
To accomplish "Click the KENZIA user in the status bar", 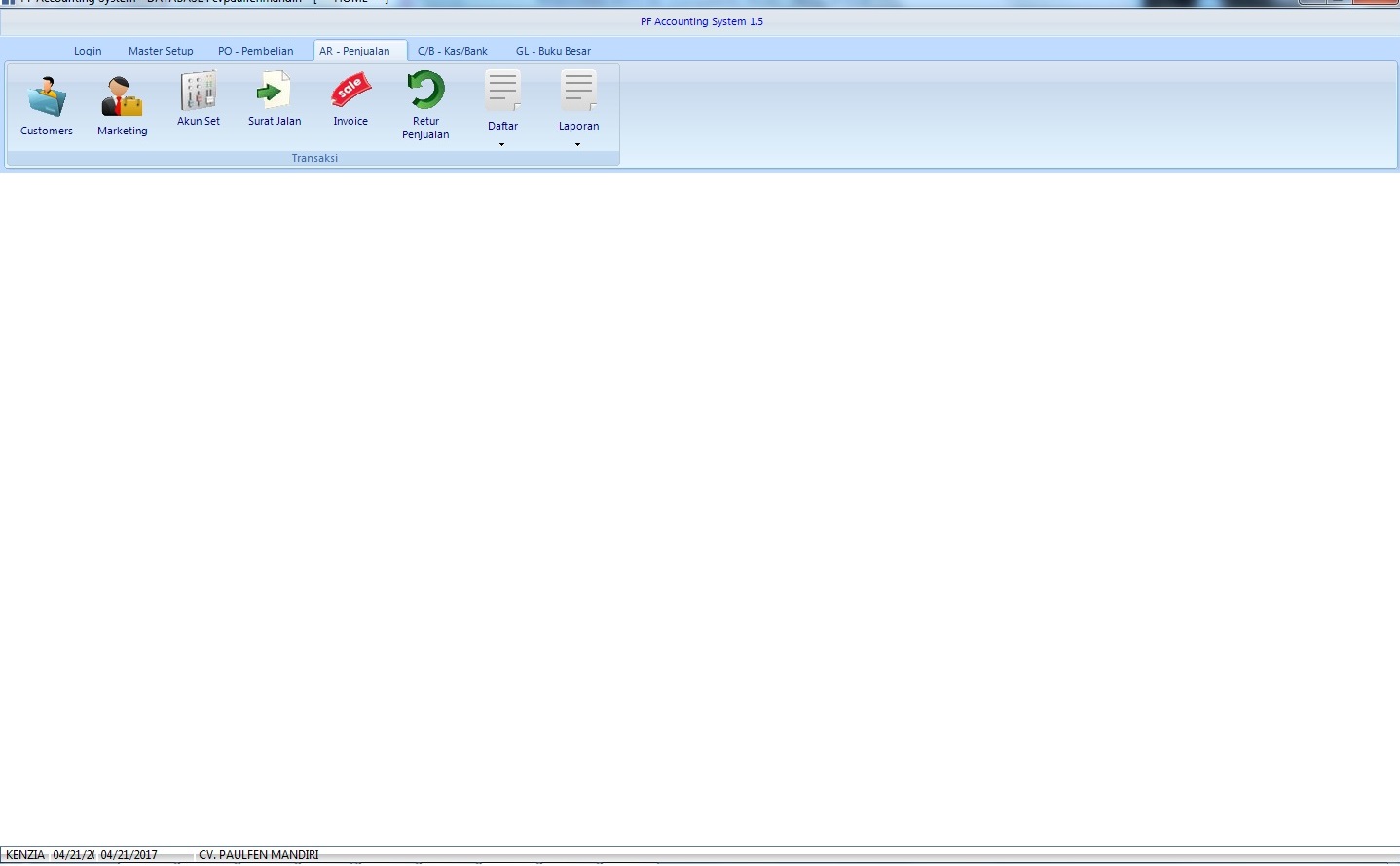I will tap(25, 855).
